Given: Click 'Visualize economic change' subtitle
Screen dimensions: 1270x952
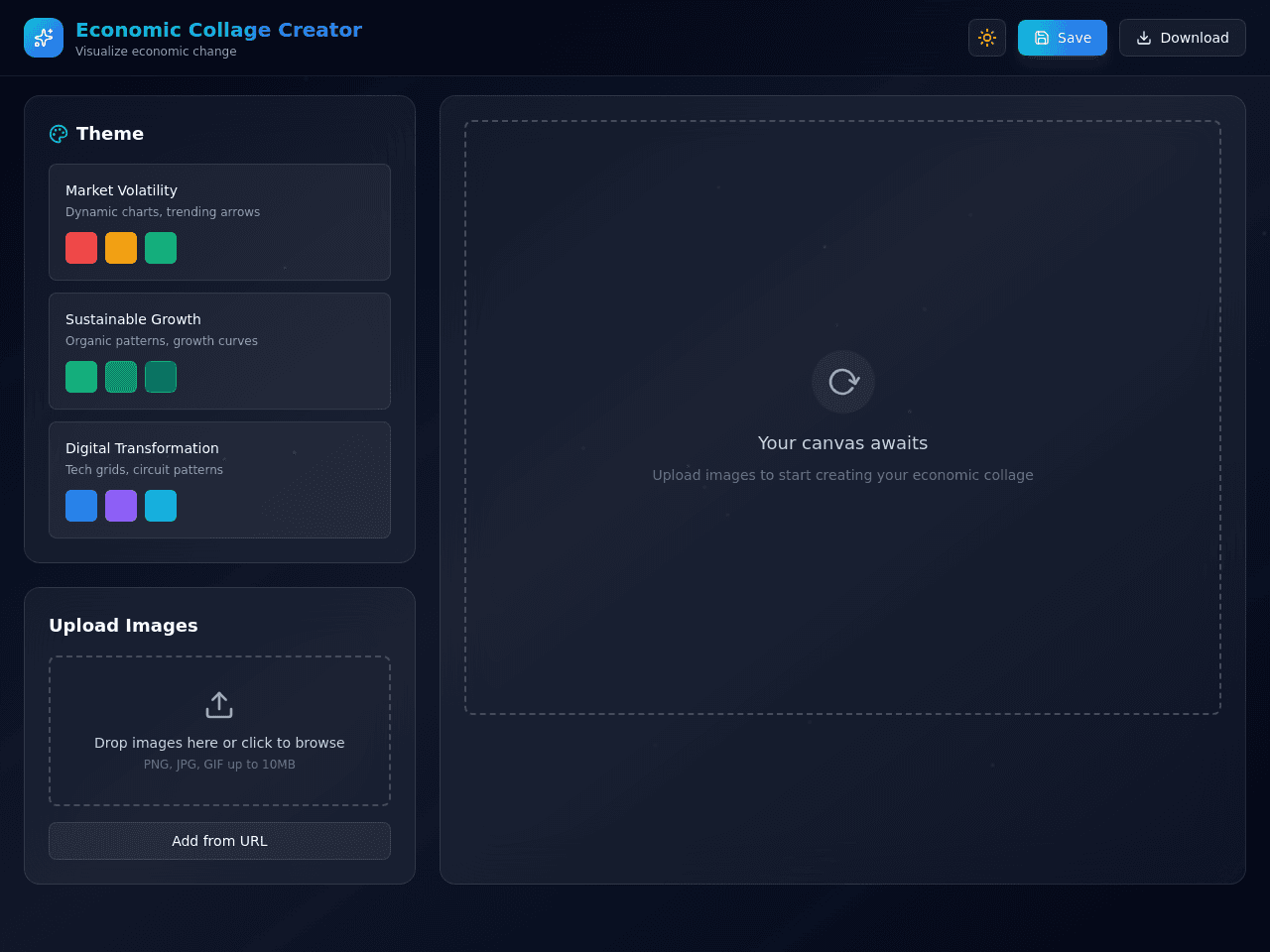Looking at the screenshot, I should tap(156, 52).
